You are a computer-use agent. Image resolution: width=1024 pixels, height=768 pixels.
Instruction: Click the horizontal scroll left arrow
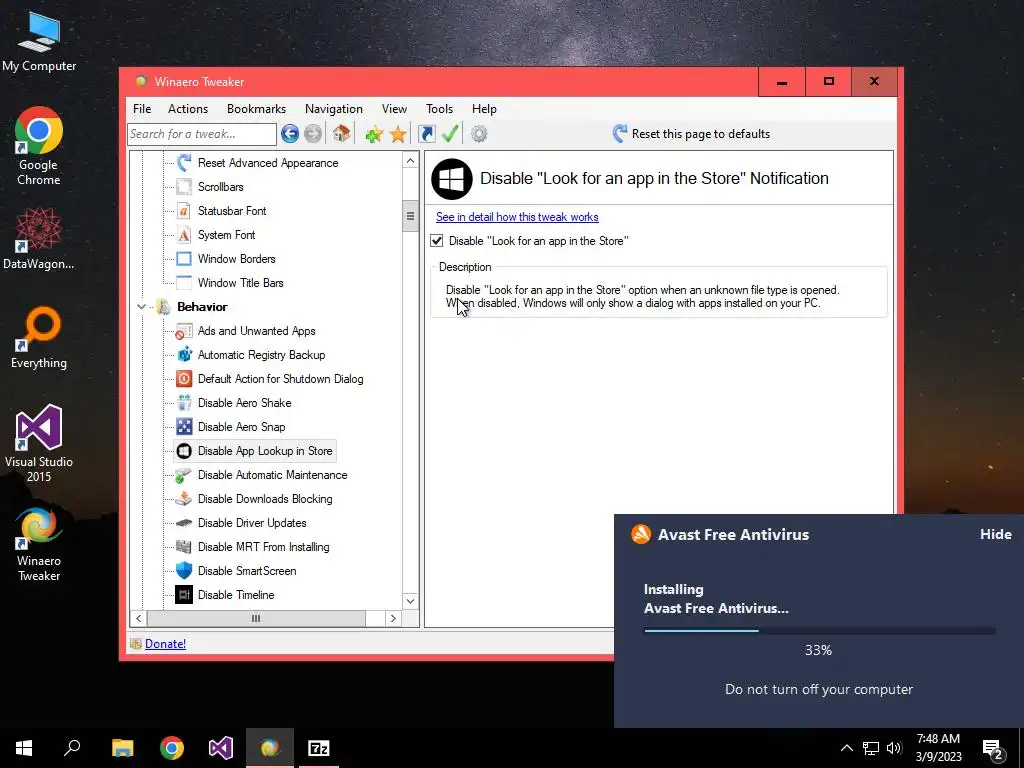coord(138,618)
